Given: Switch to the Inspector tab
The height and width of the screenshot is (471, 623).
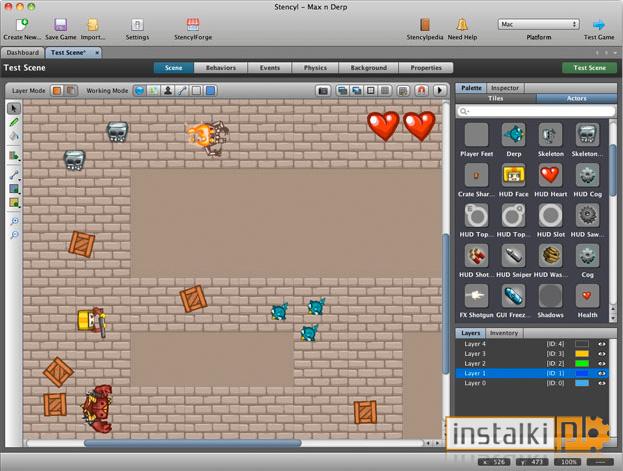Looking at the screenshot, I should [x=505, y=88].
